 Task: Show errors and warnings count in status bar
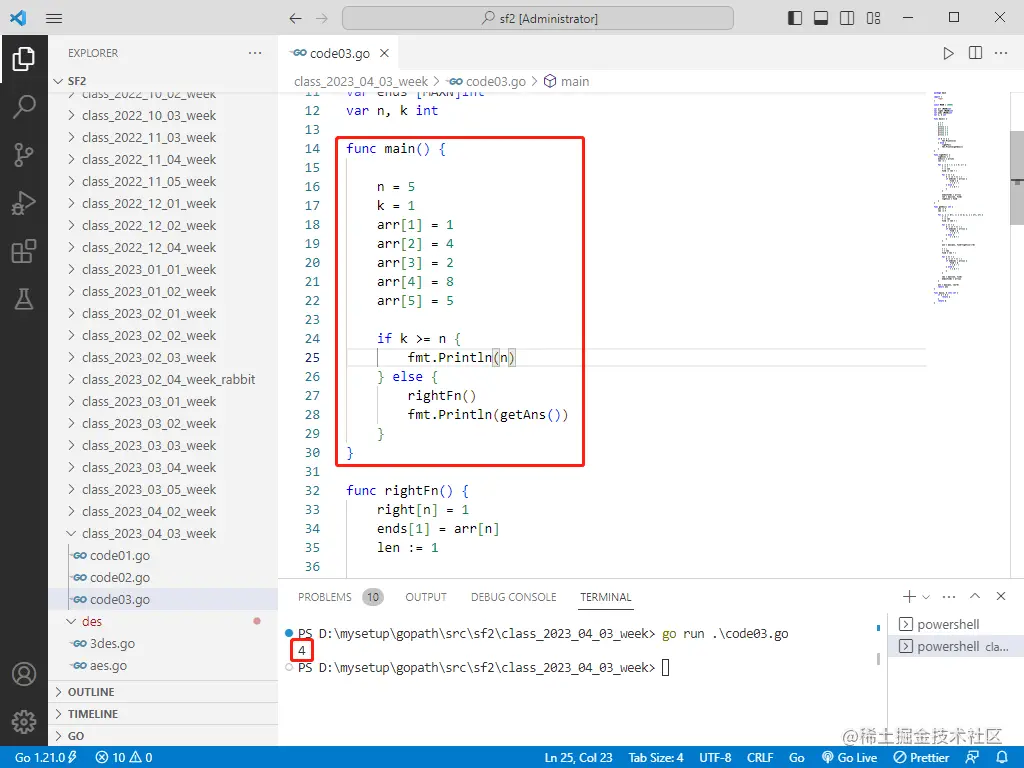124,758
